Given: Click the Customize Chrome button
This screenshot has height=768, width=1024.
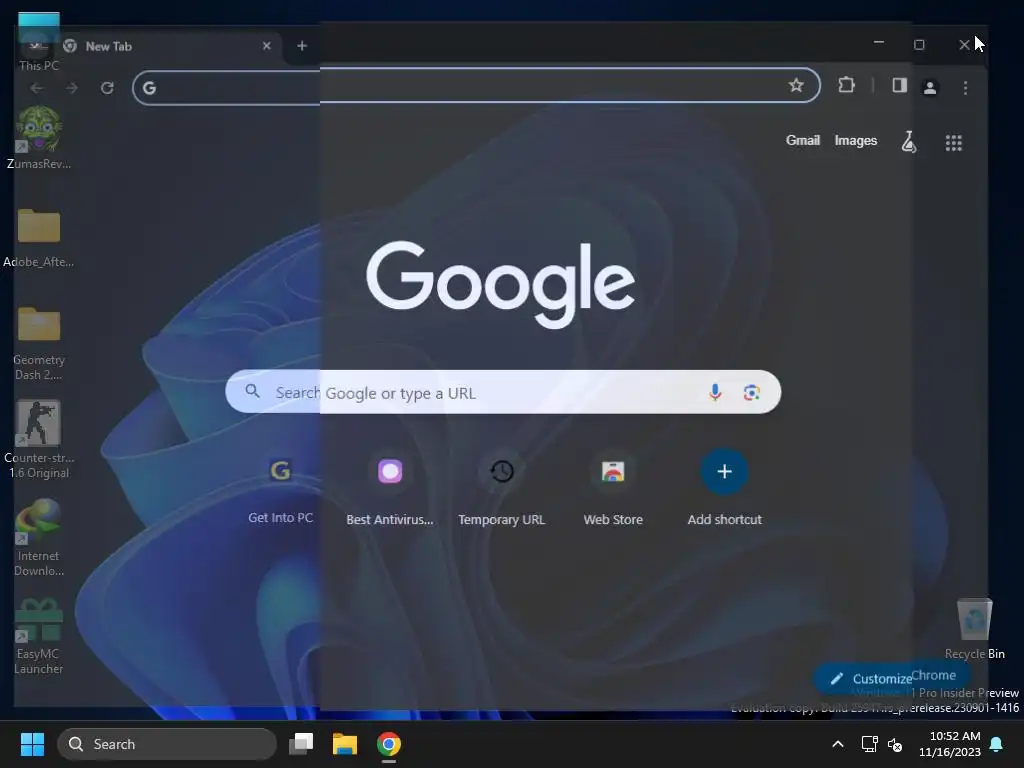Looking at the screenshot, I should (892, 678).
